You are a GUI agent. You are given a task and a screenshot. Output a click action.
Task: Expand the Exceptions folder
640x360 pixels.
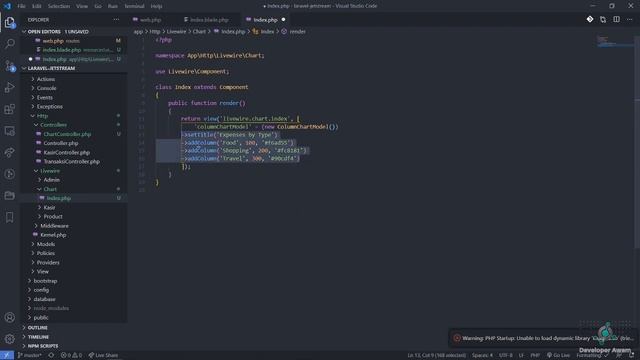(49, 107)
